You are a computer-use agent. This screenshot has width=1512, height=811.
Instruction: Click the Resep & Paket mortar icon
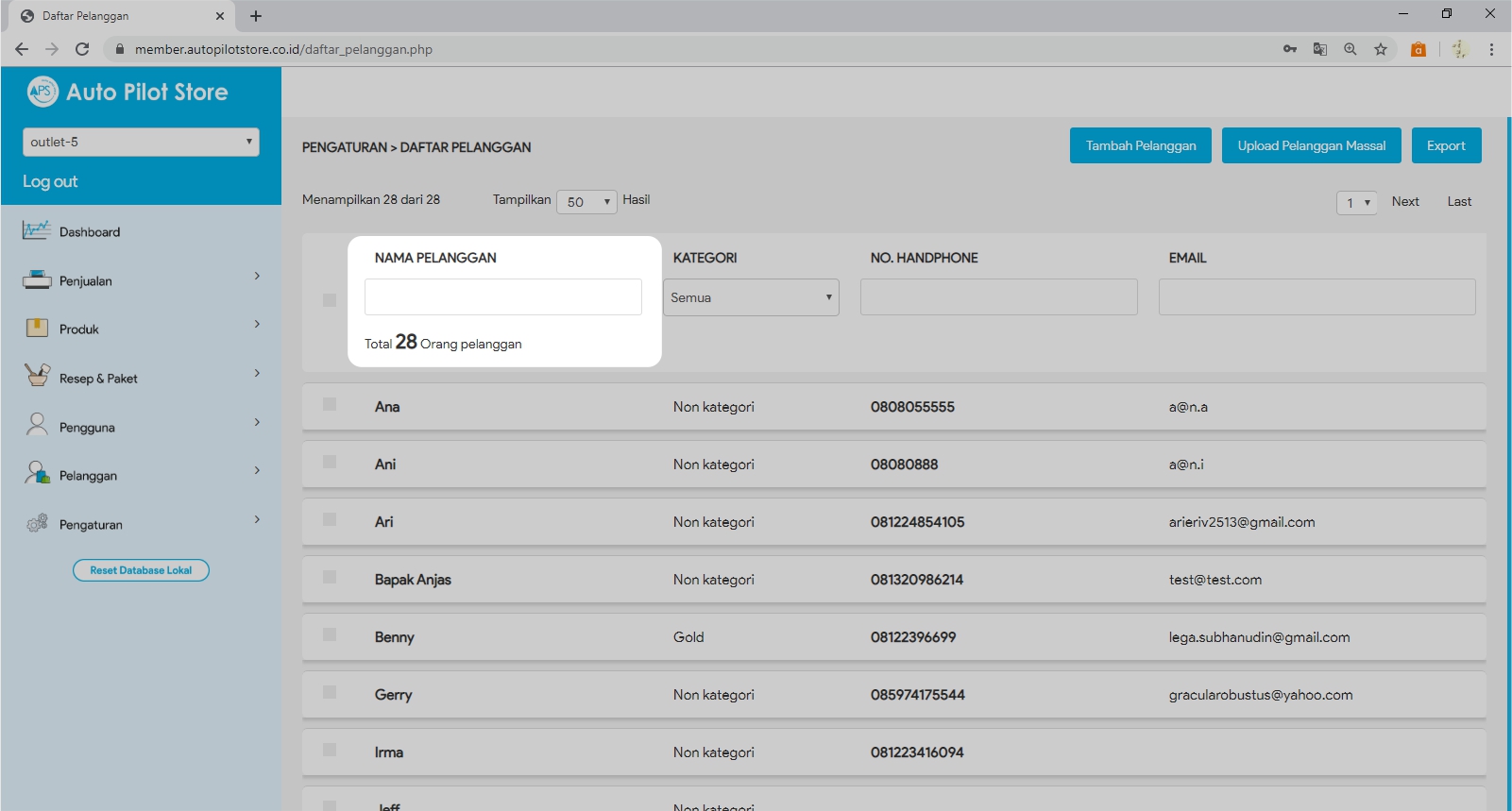click(37, 376)
